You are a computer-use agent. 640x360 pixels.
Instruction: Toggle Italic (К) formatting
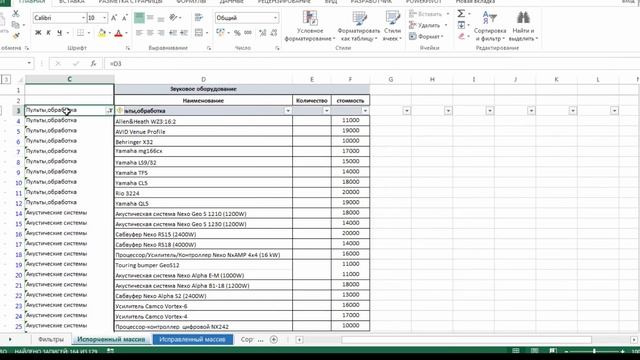coord(49,33)
